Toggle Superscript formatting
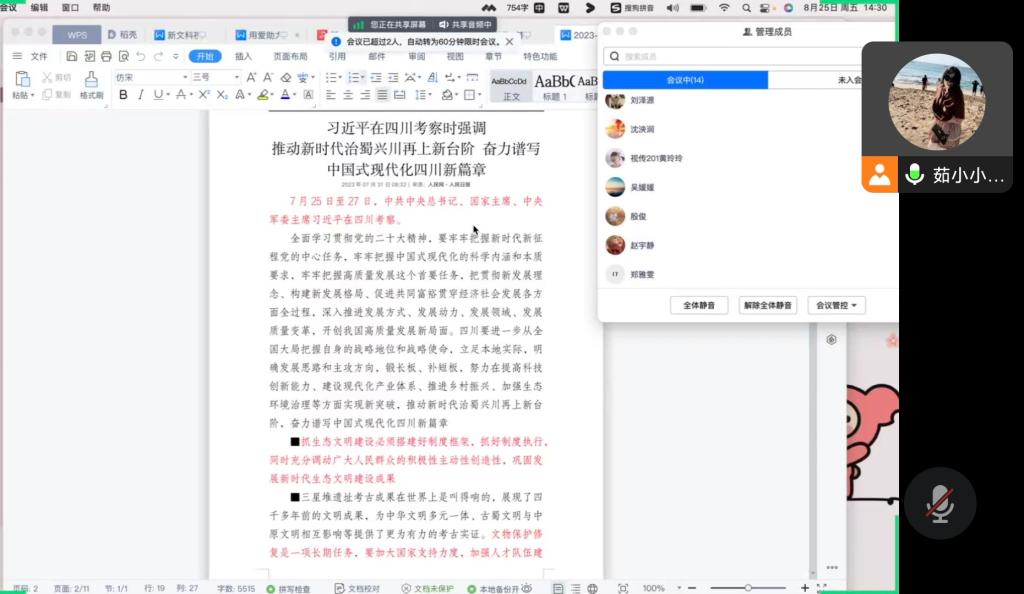 [204, 95]
